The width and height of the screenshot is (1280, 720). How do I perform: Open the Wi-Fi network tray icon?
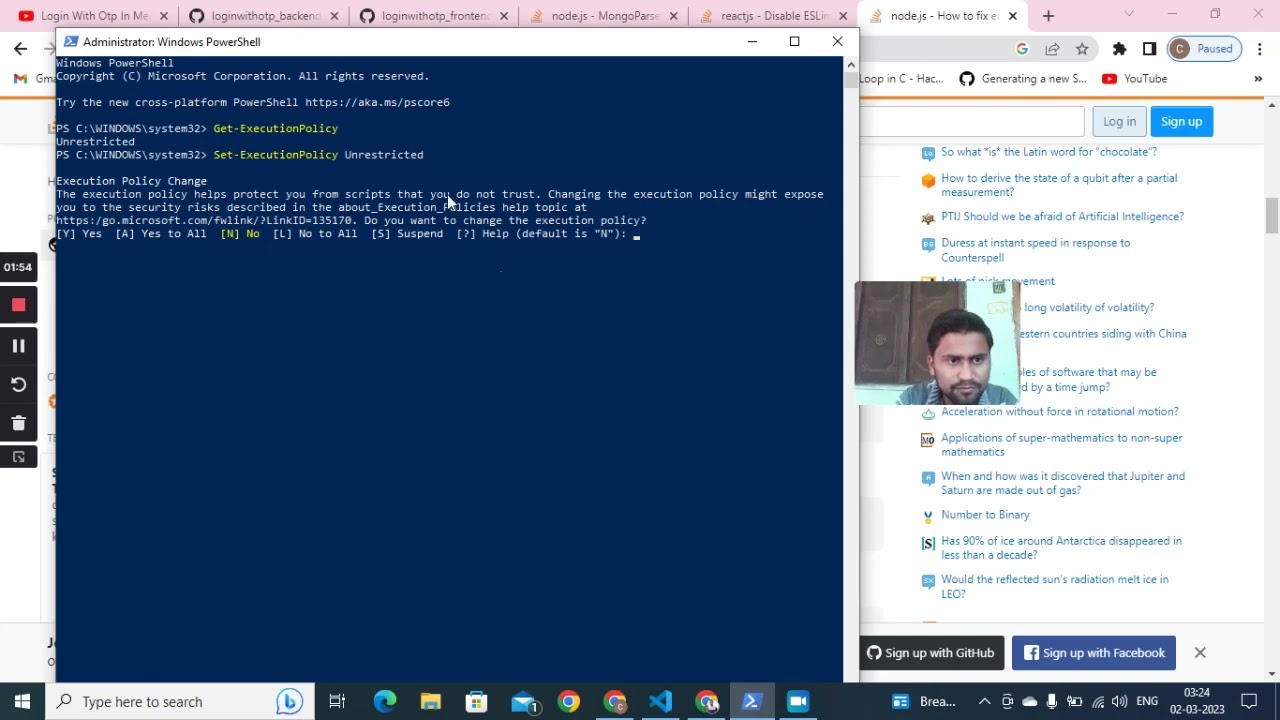tap(1098, 701)
